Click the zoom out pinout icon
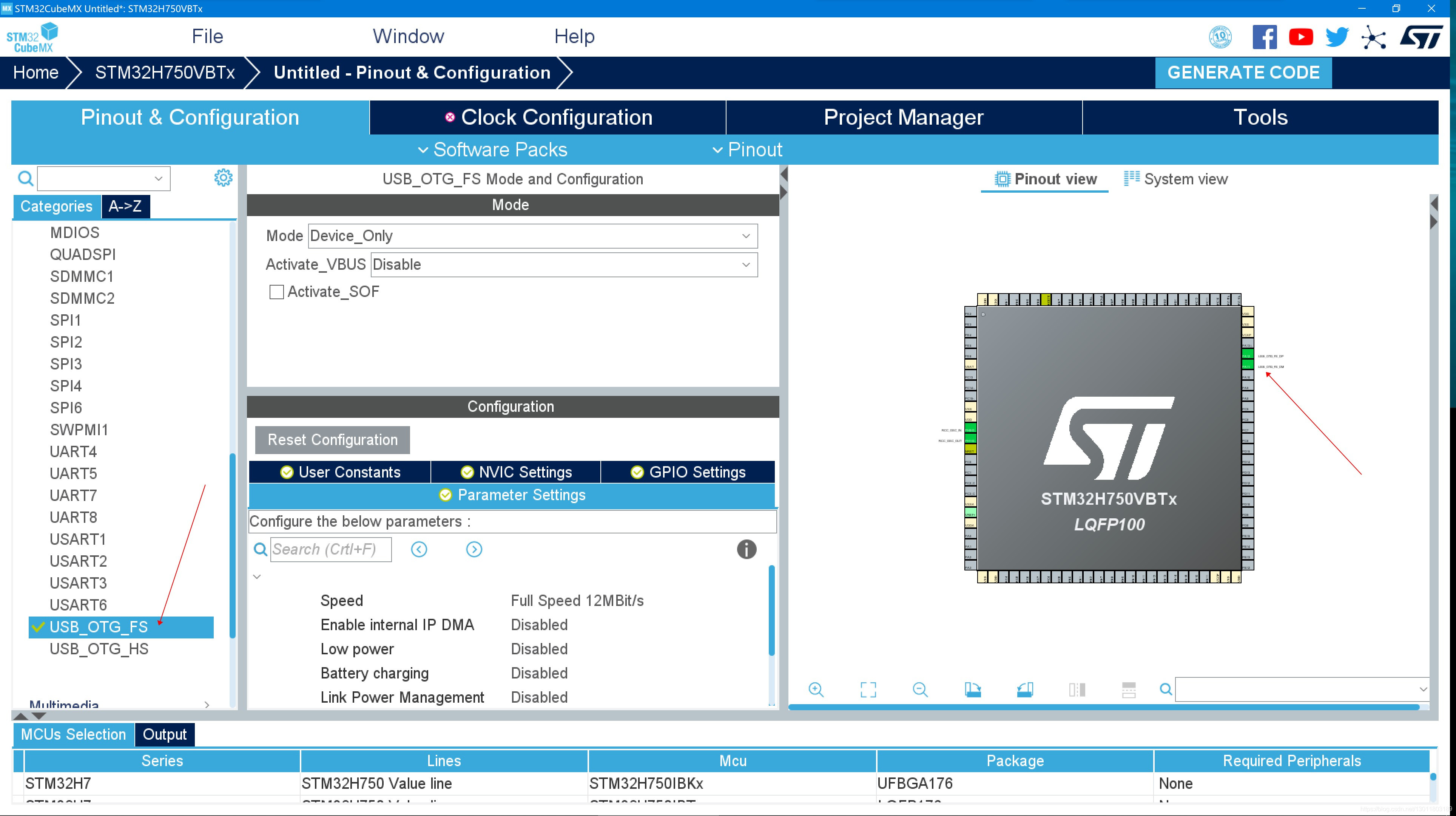 click(920, 689)
